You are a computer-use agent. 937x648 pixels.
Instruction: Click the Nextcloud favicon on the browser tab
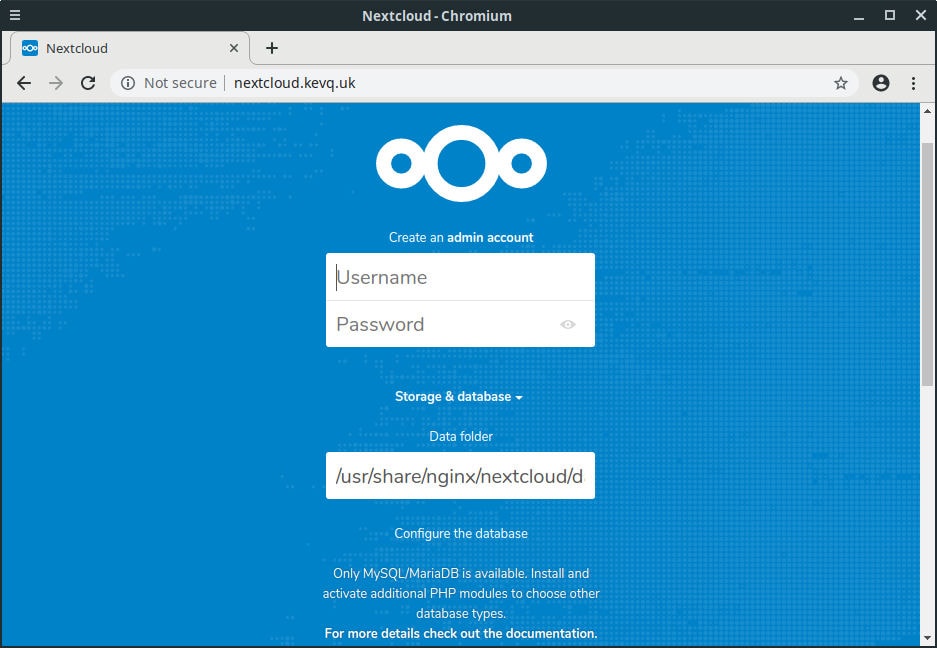29,47
